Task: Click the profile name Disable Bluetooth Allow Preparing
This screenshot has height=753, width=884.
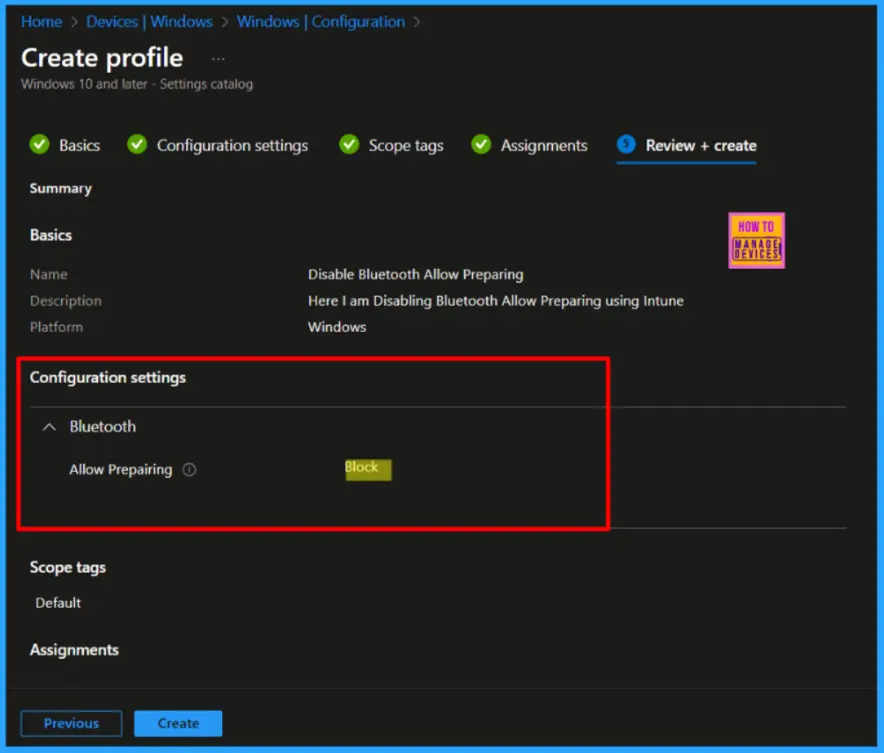Action: tap(416, 274)
